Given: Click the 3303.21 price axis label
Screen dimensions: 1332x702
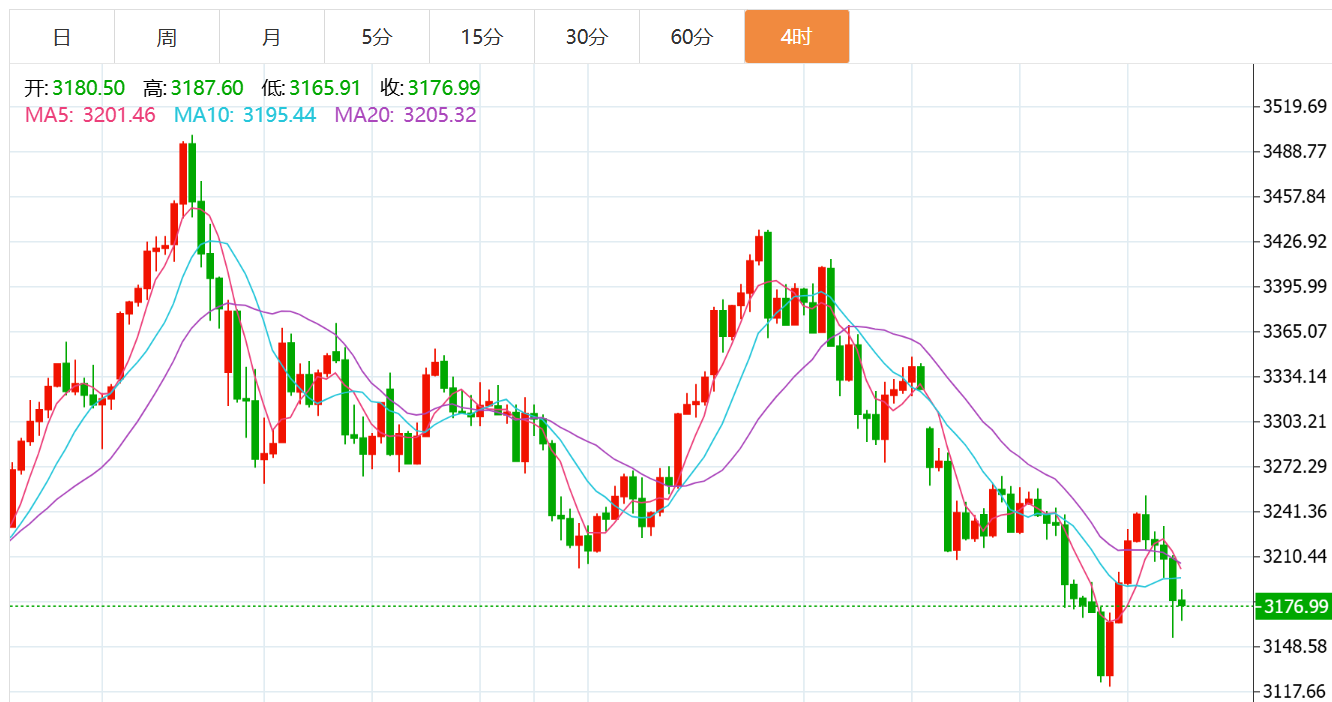Looking at the screenshot, I should pos(1294,421).
